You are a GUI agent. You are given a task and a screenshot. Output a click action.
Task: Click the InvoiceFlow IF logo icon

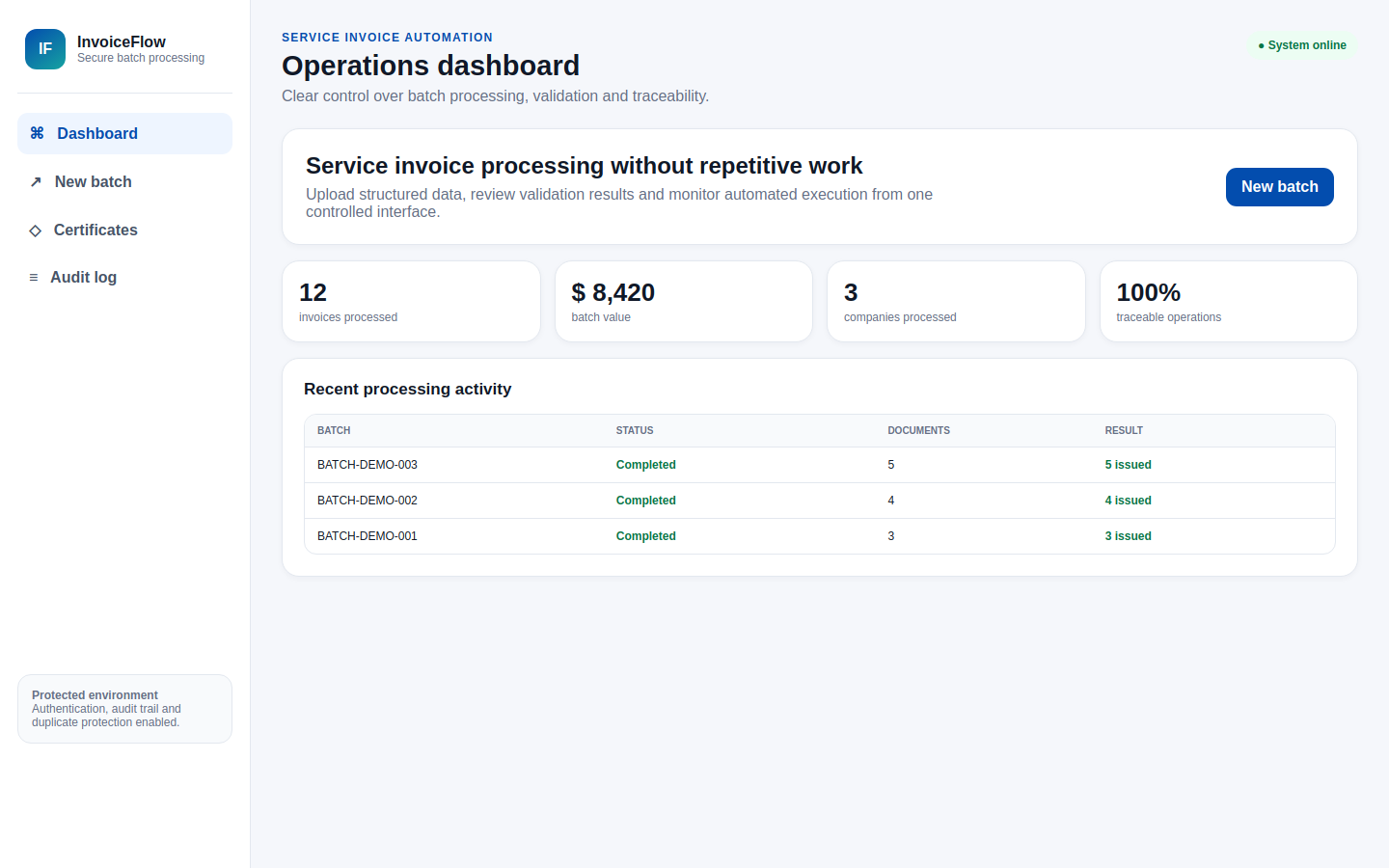click(x=45, y=49)
